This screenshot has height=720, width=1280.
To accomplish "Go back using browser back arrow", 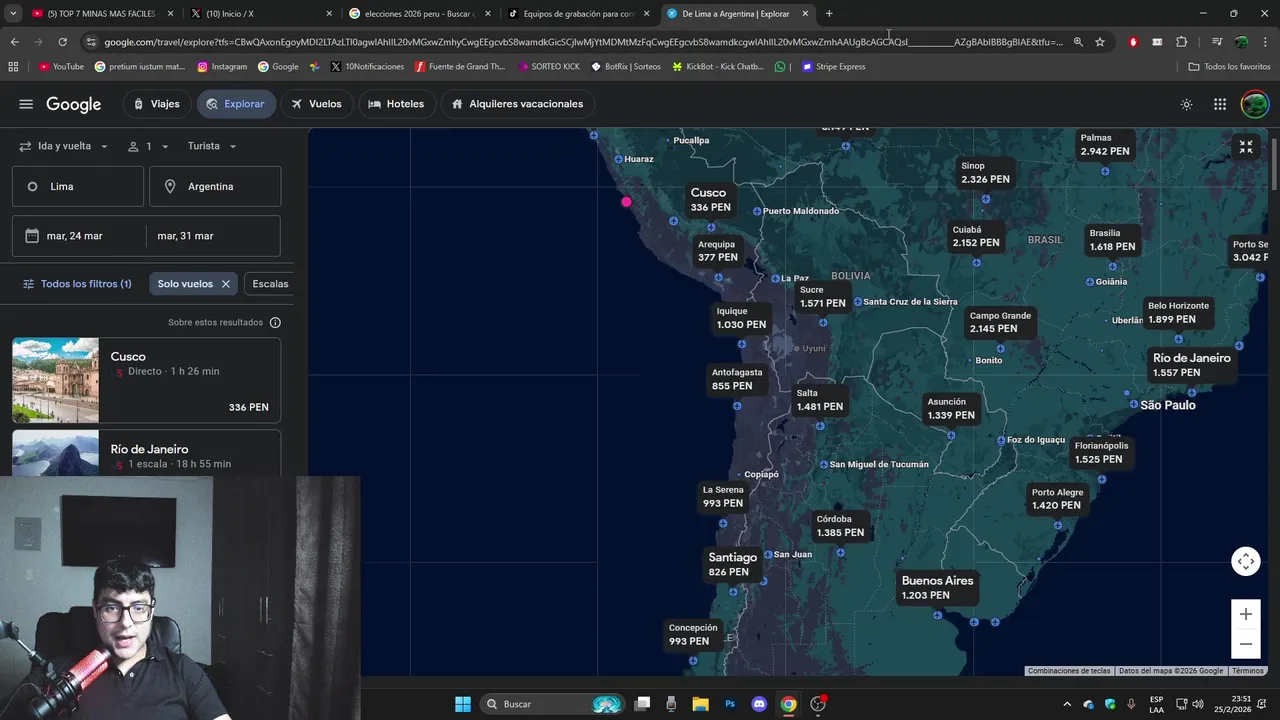I will [x=14, y=42].
